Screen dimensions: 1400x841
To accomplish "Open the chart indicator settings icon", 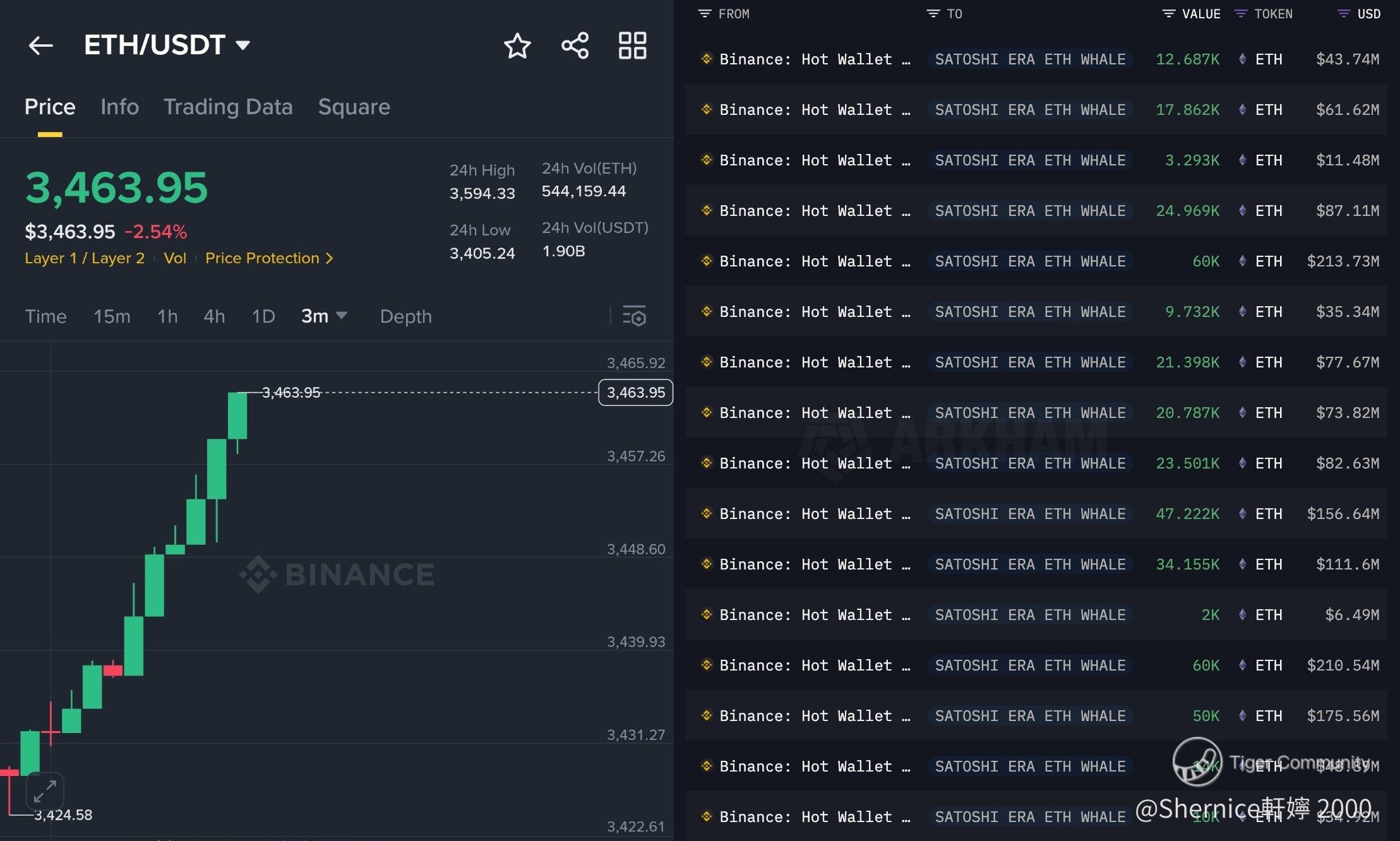I will 634,316.
